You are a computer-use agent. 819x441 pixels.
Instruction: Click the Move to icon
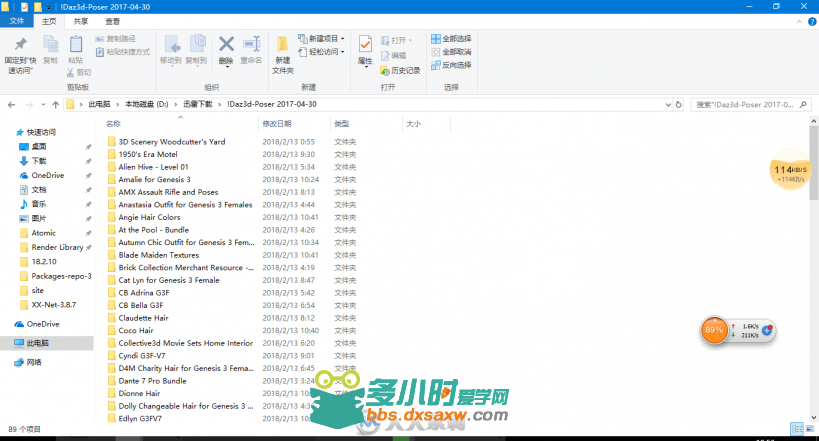click(172, 44)
